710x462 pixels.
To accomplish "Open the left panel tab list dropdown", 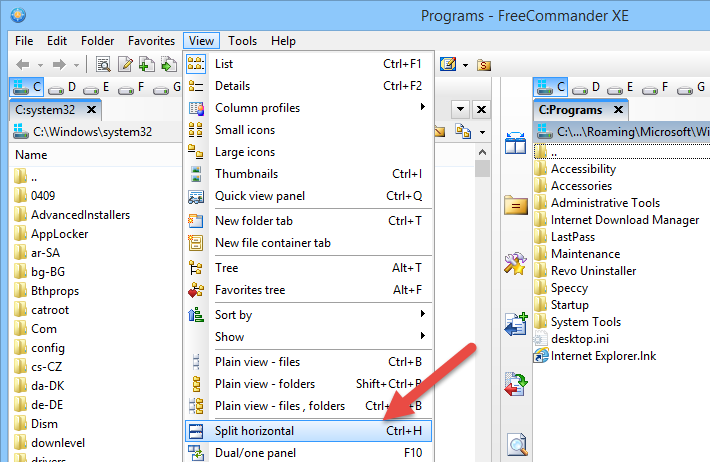I will click(461, 109).
